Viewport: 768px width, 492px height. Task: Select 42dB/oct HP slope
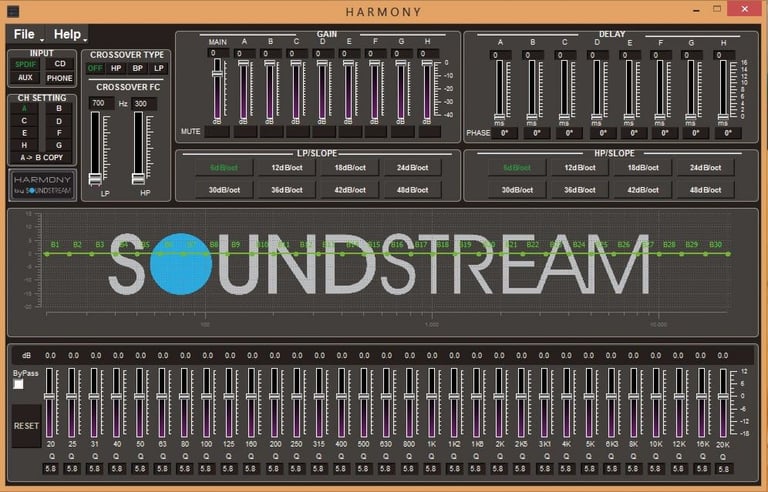pyautogui.click(x=643, y=190)
